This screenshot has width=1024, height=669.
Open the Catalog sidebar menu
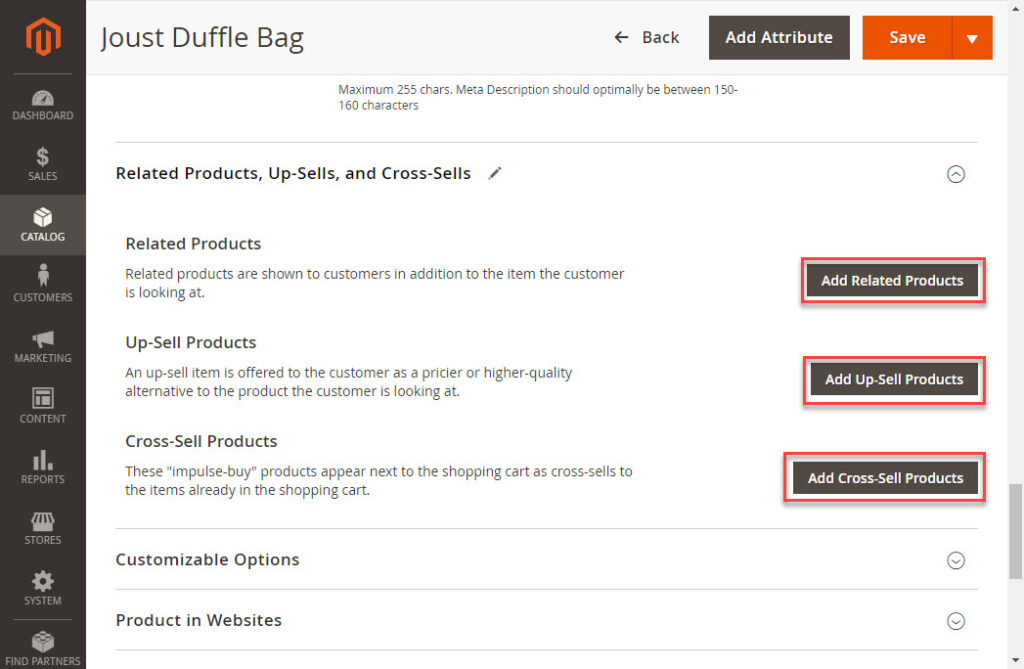point(43,225)
